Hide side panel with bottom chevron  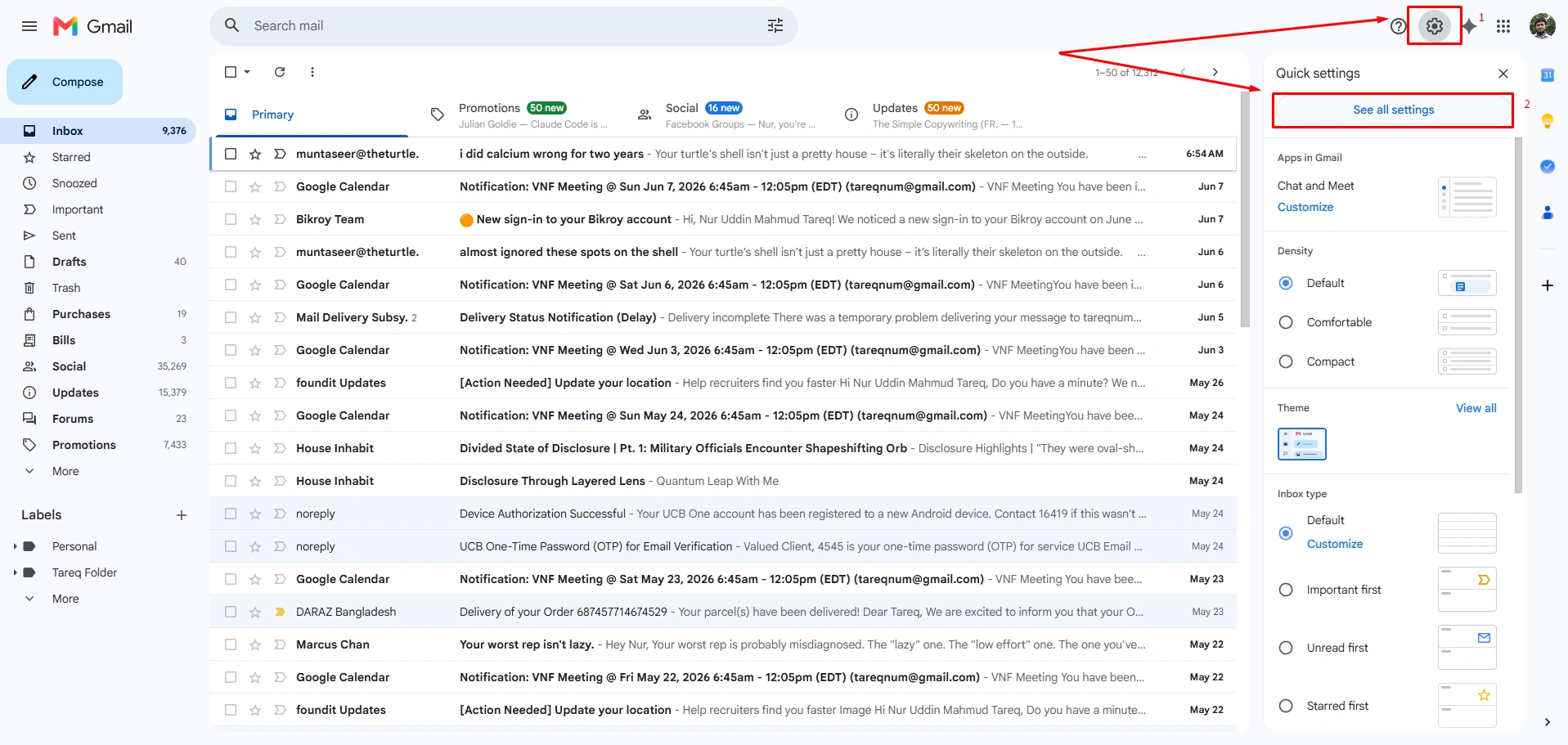[1548, 722]
